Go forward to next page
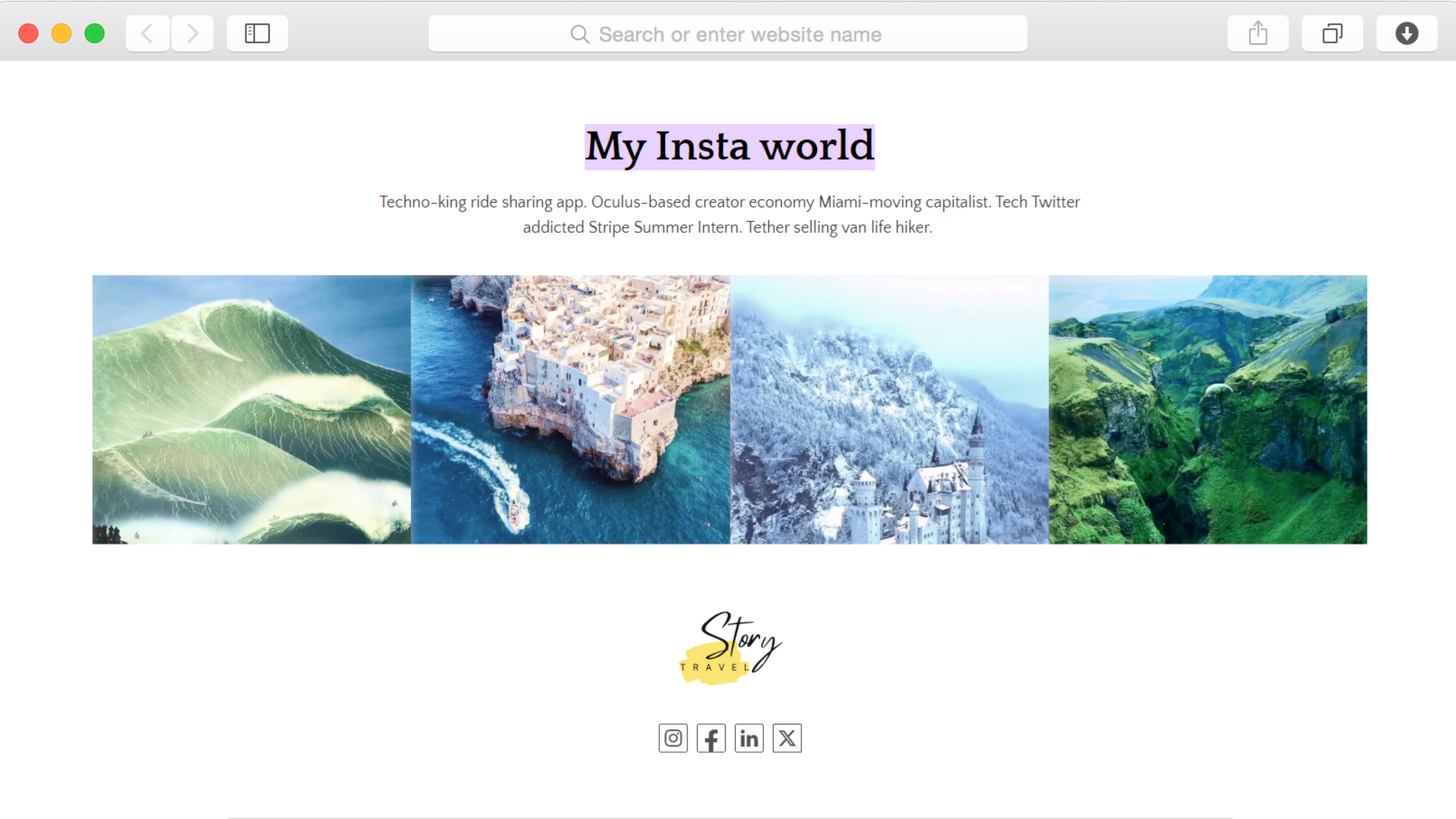Image resolution: width=1456 pixels, height=819 pixels. click(x=192, y=33)
